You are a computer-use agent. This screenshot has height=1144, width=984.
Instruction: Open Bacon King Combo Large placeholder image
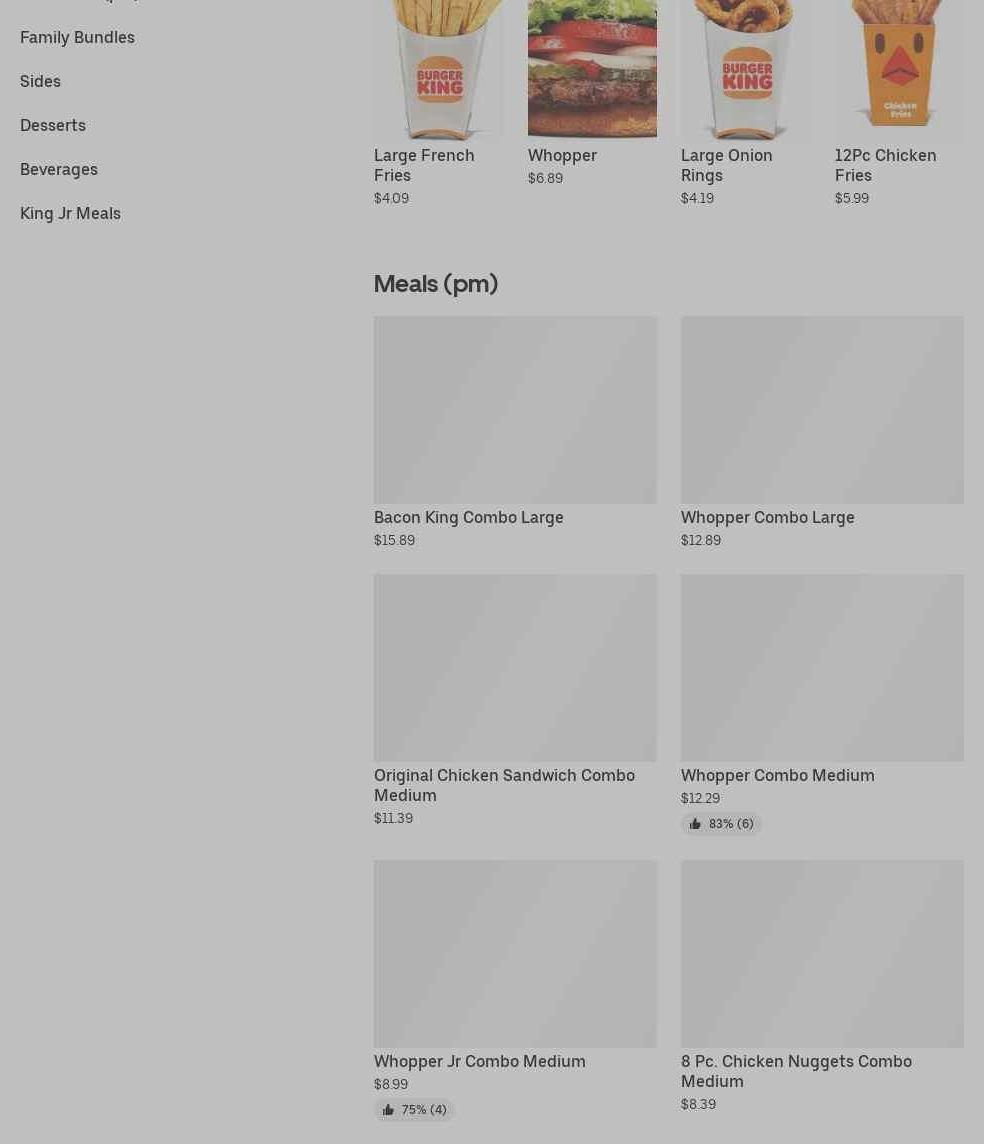click(515, 410)
